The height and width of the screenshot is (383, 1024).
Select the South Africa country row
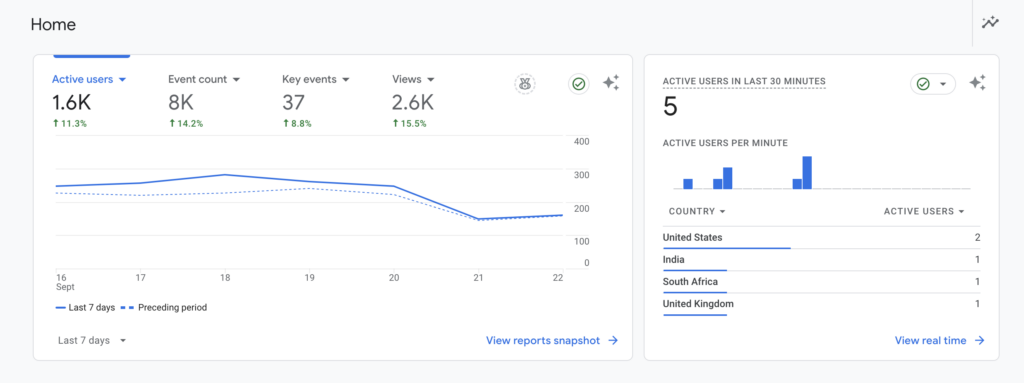coord(822,282)
